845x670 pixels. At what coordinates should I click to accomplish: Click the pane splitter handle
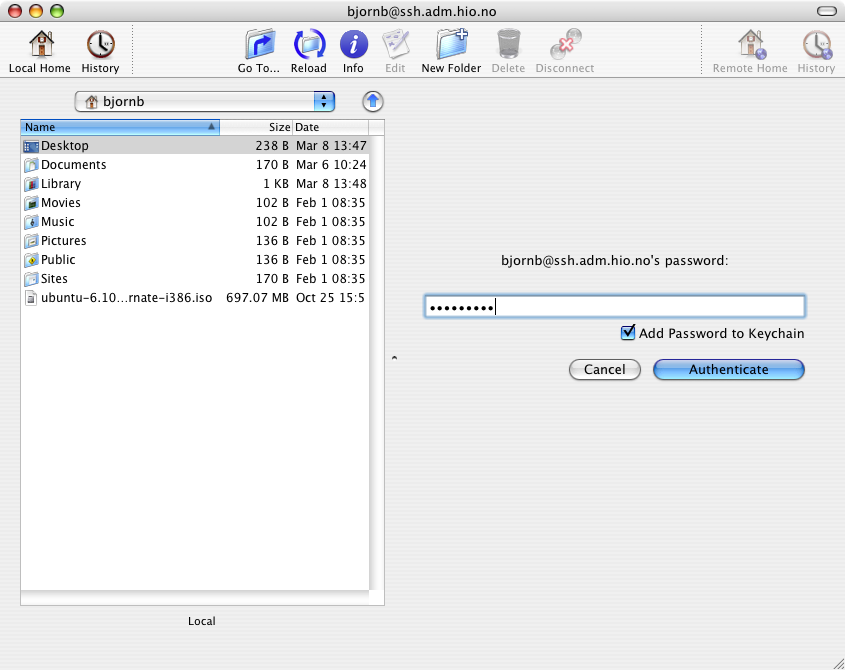tap(394, 357)
